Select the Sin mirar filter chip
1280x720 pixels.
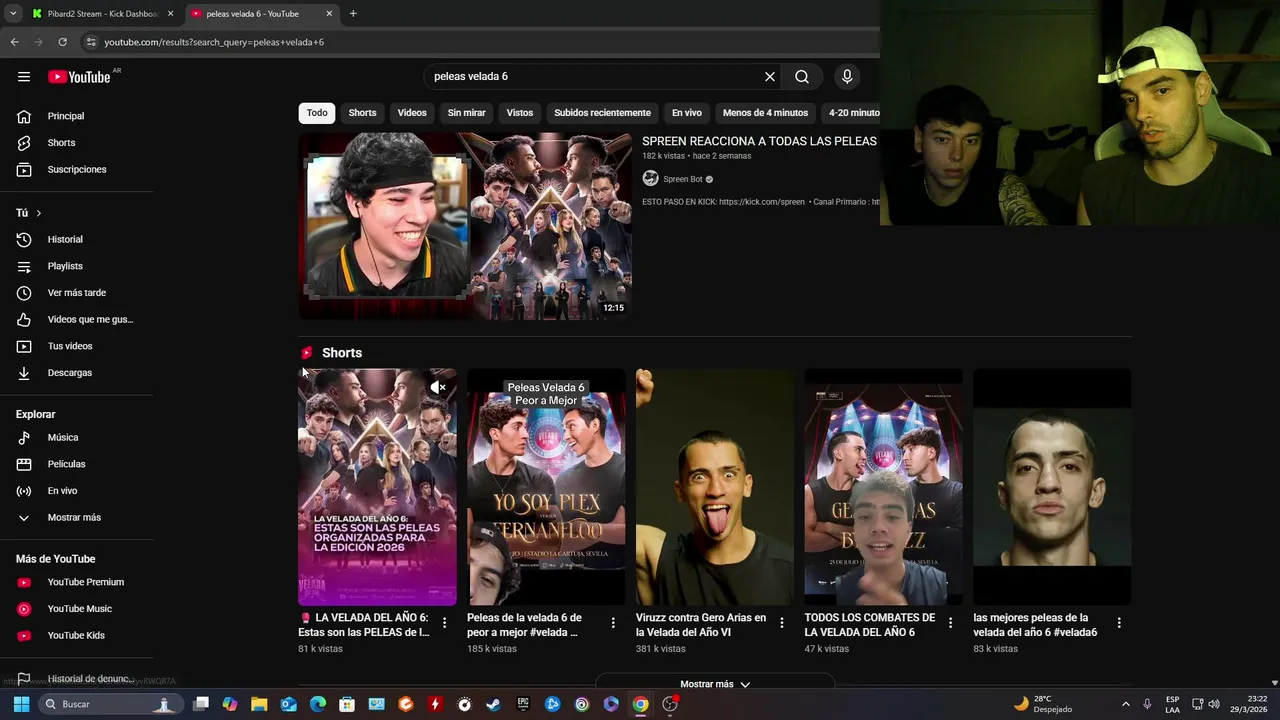(x=466, y=113)
